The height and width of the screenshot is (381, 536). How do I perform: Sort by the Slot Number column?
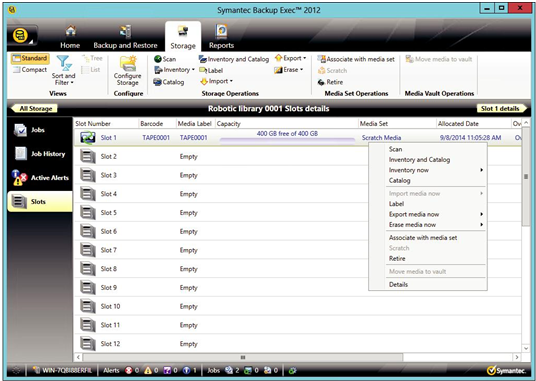(x=106, y=124)
